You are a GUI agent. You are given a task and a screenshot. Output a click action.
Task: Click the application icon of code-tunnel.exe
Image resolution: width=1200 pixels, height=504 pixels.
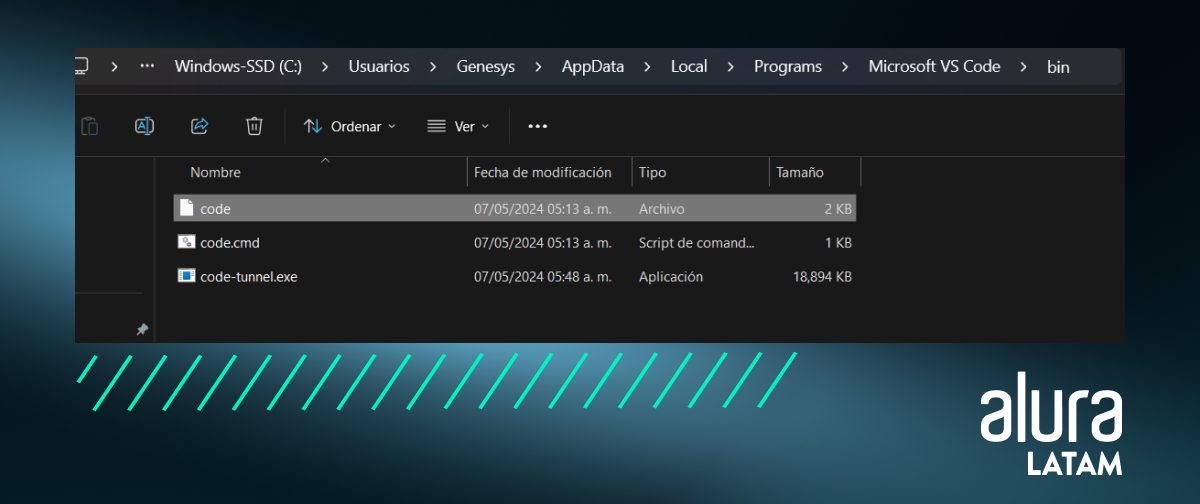click(186, 276)
